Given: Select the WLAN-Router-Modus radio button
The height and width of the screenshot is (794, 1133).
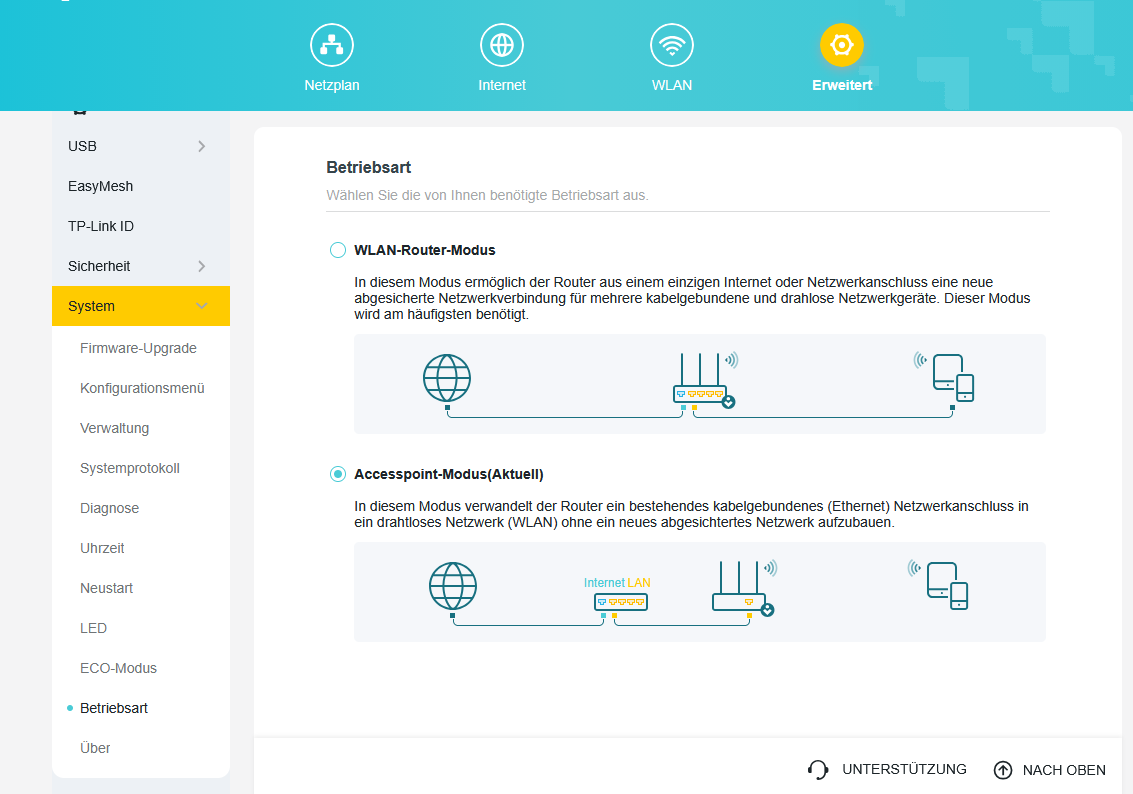Looking at the screenshot, I should [337, 250].
